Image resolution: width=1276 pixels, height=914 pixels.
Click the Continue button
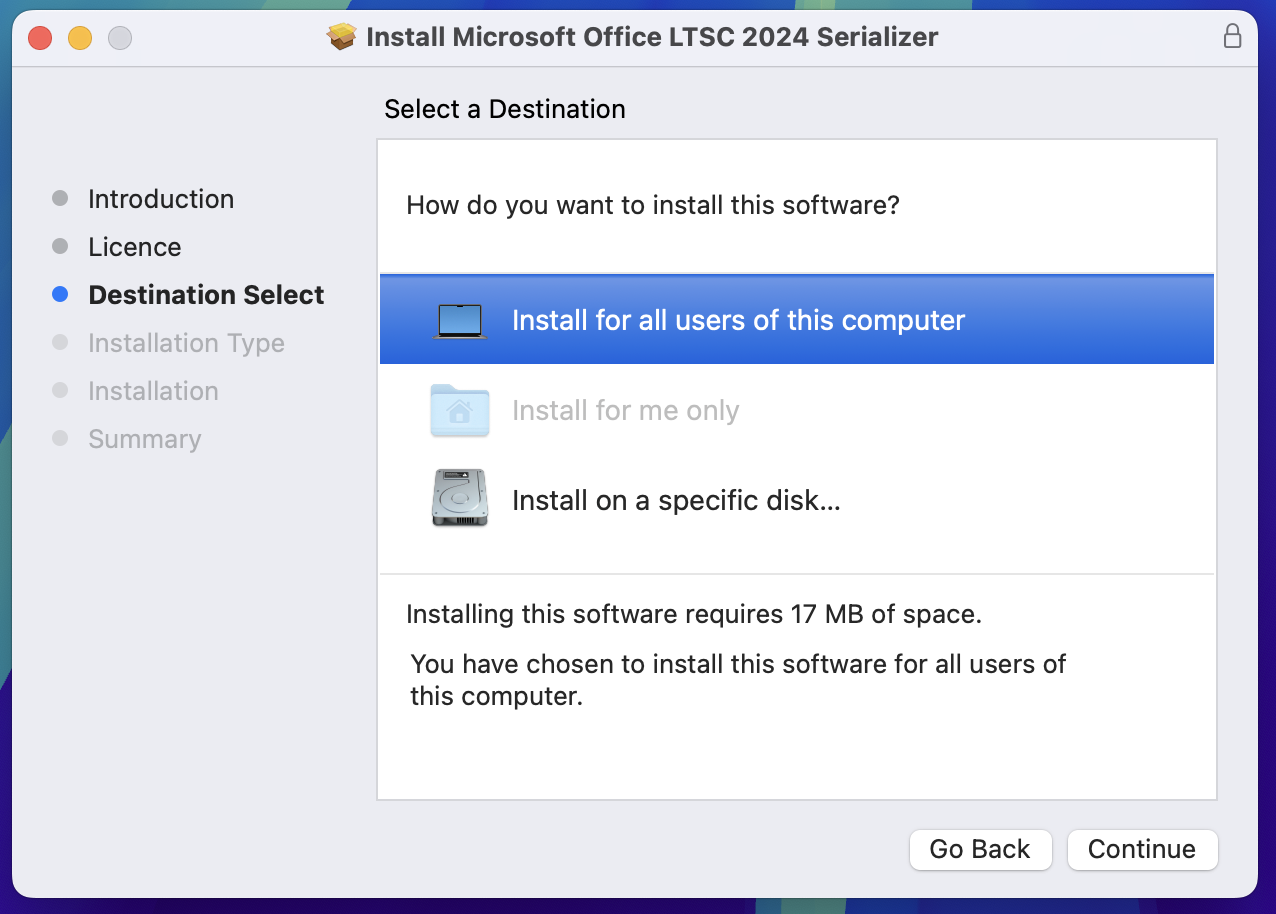(x=1142, y=849)
